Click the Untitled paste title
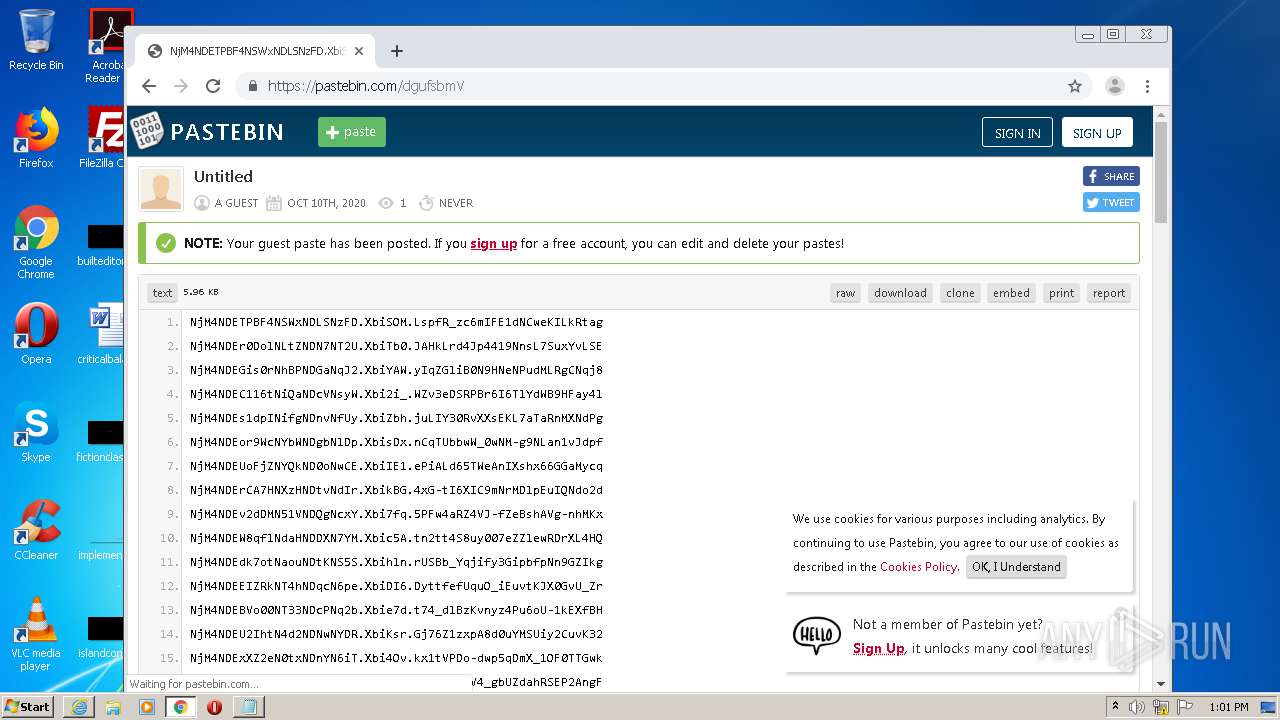The height and width of the screenshot is (720, 1280). pyautogui.click(x=223, y=176)
